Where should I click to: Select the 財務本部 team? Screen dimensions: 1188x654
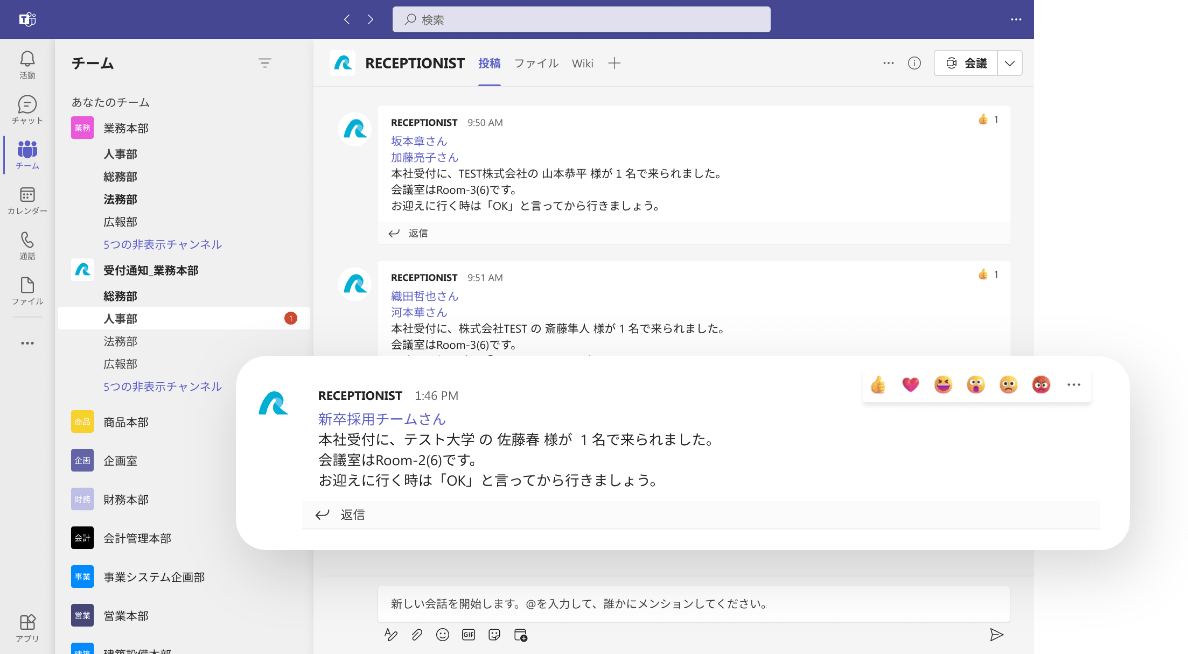(x=126, y=499)
